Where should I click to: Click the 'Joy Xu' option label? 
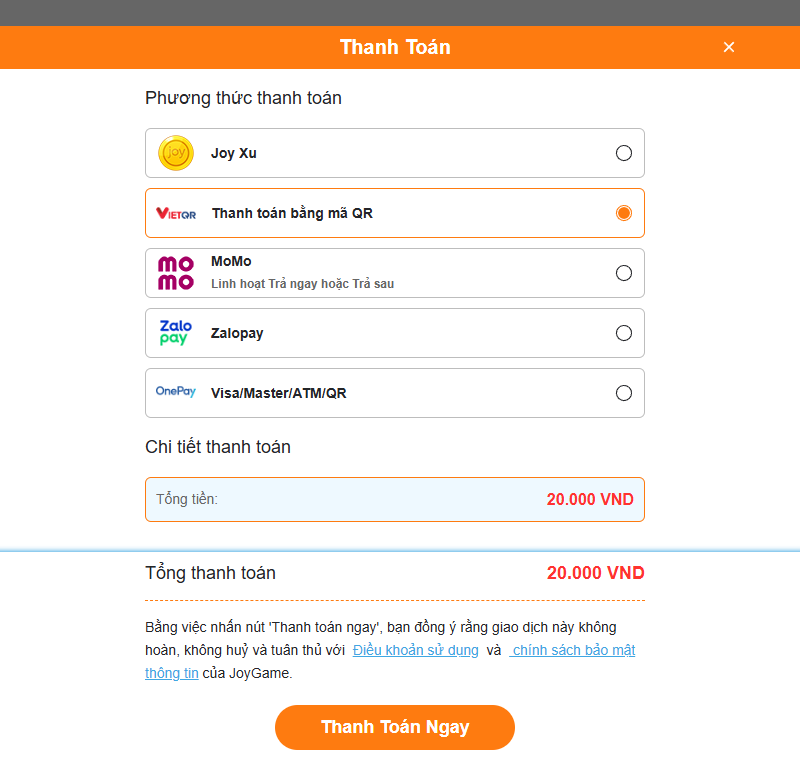234,153
